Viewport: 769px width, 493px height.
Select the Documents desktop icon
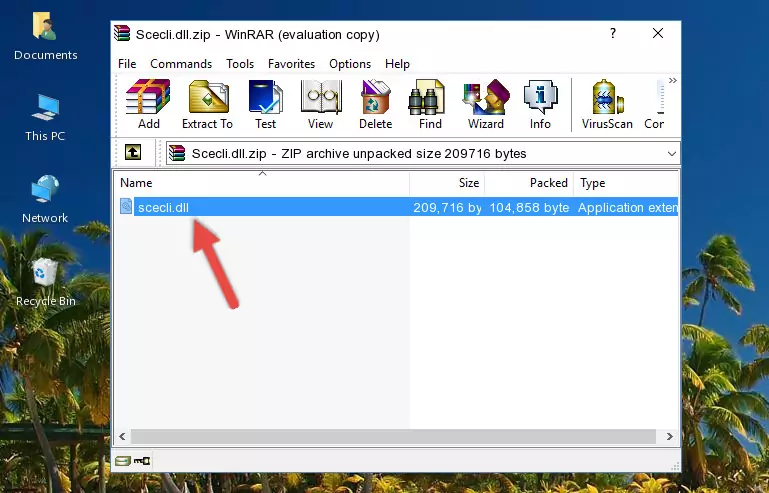(45, 37)
